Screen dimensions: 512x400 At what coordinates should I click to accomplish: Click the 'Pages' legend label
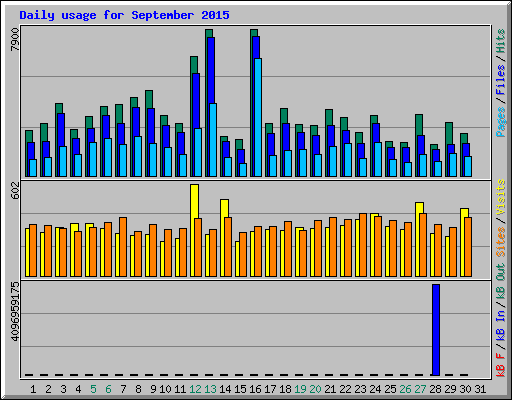[500, 122]
